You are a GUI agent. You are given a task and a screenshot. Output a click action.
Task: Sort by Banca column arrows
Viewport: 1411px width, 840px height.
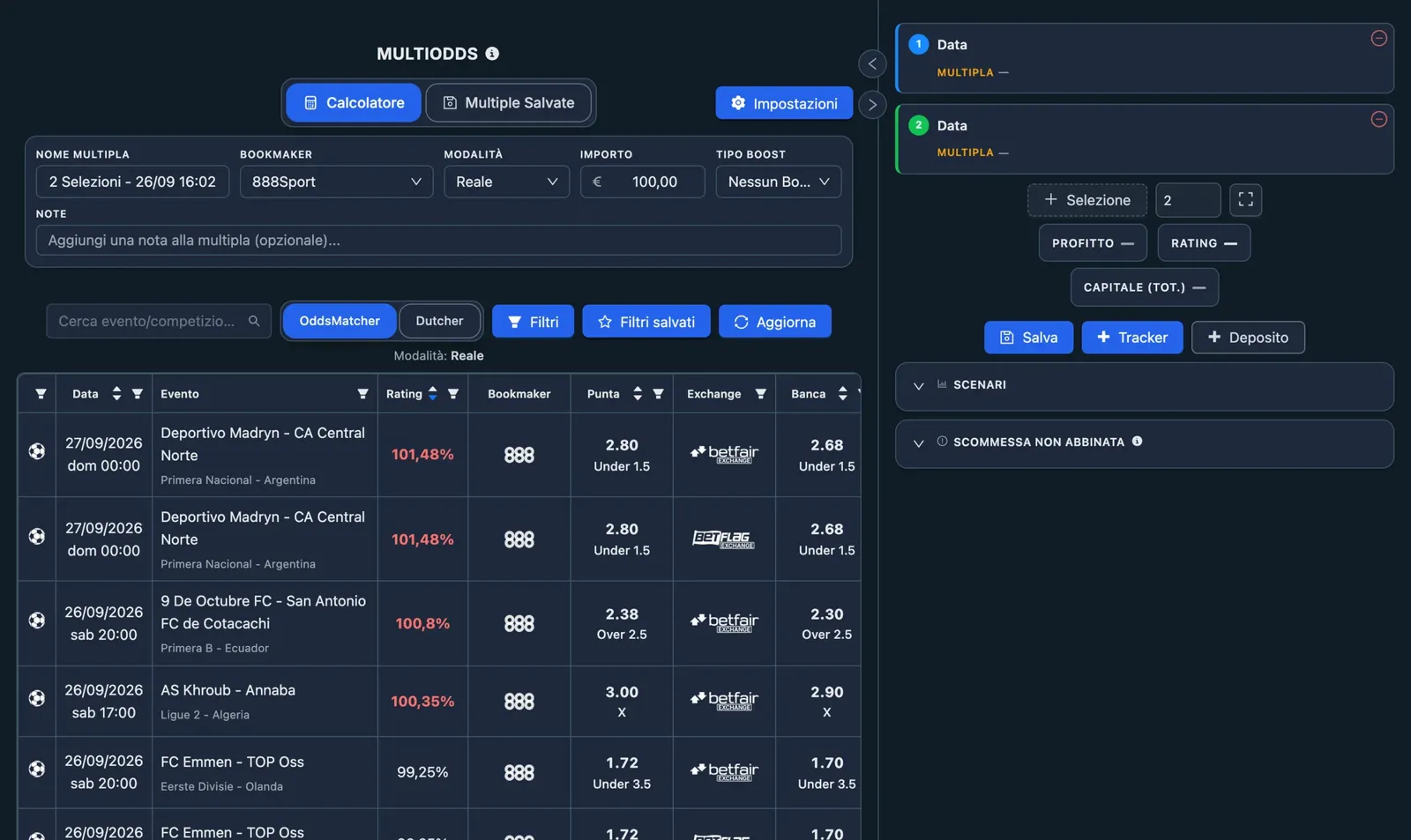point(843,394)
